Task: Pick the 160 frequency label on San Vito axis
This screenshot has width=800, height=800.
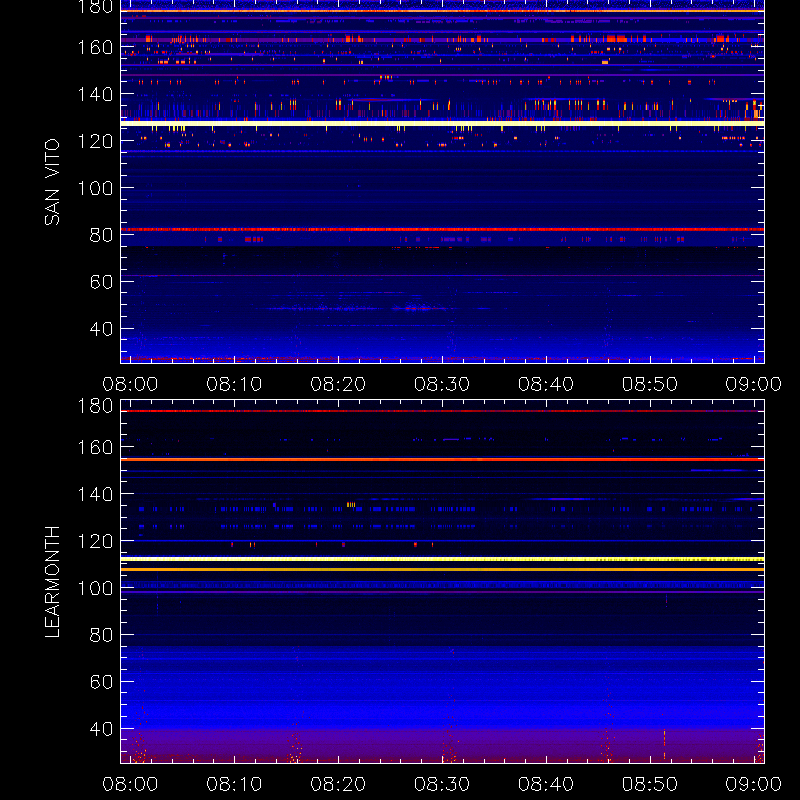Action: 95,47
